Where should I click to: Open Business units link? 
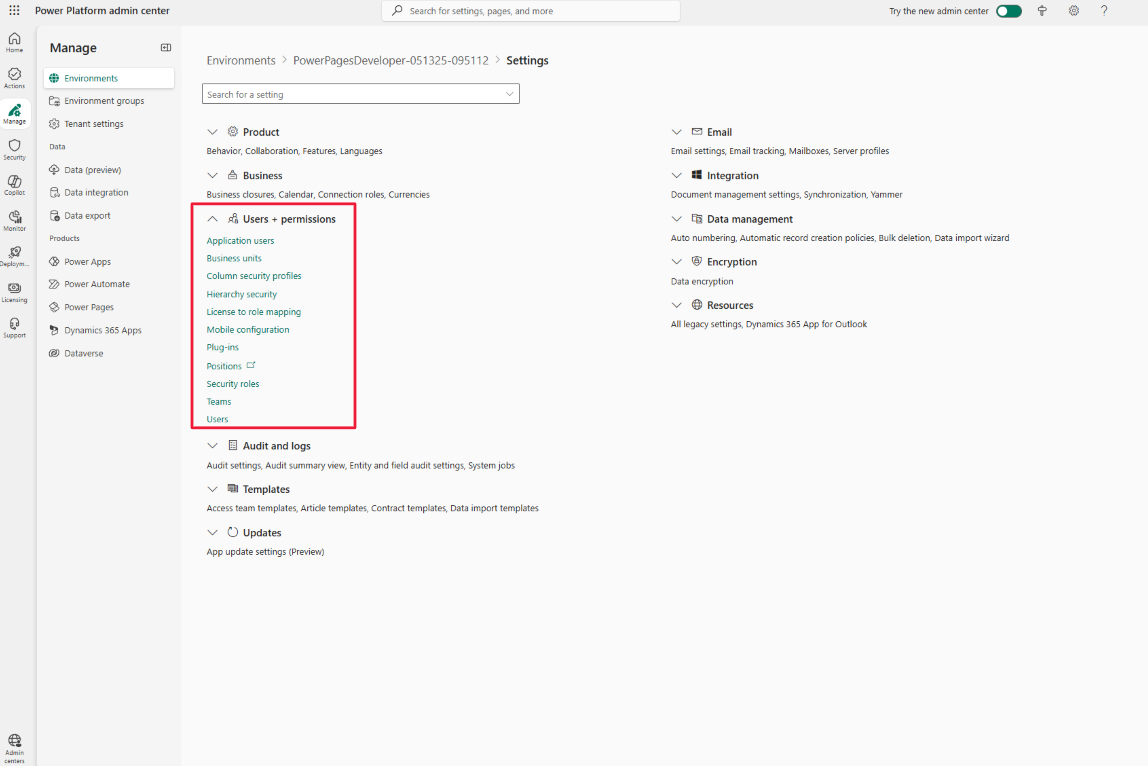tap(234, 259)
